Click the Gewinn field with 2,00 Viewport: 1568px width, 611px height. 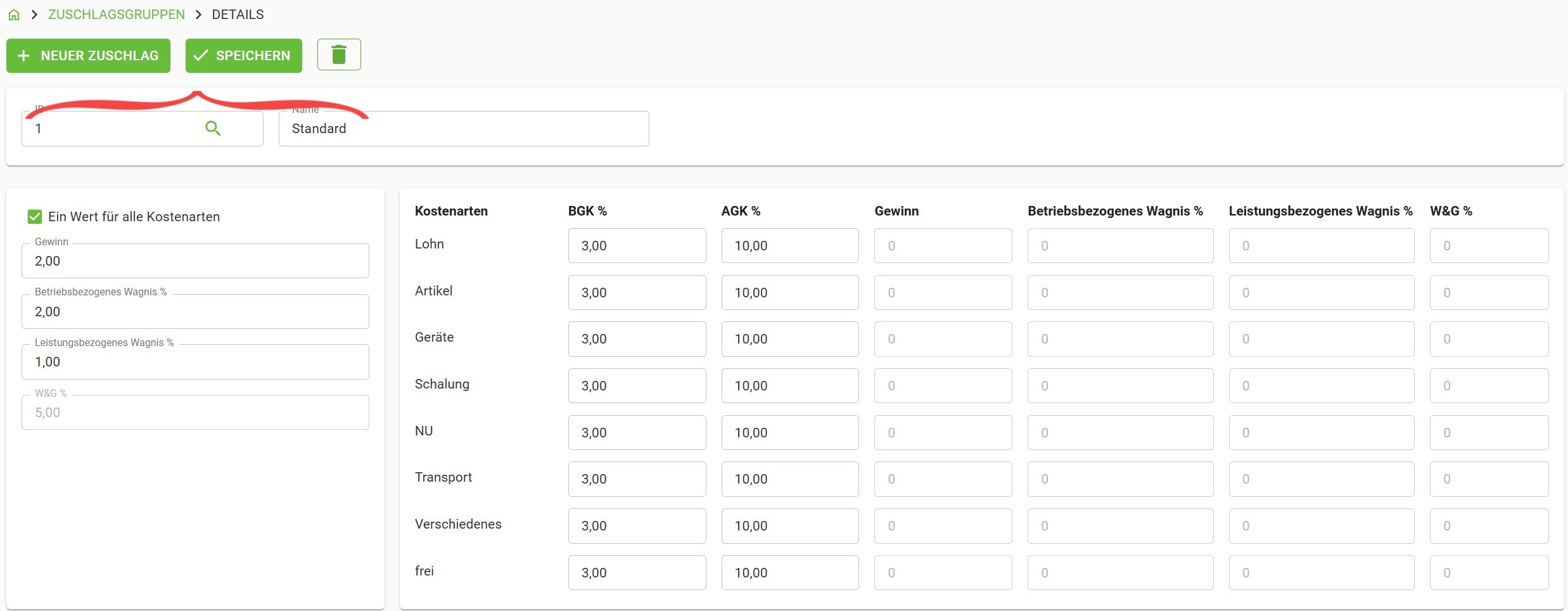pyautogui.click(x=195, y=261)
